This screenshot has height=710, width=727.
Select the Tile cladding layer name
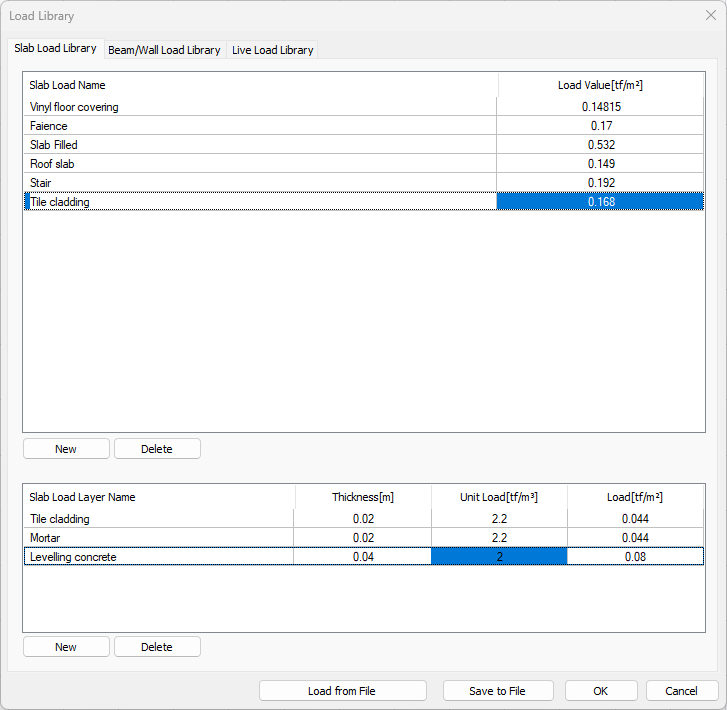coord(60,519)
